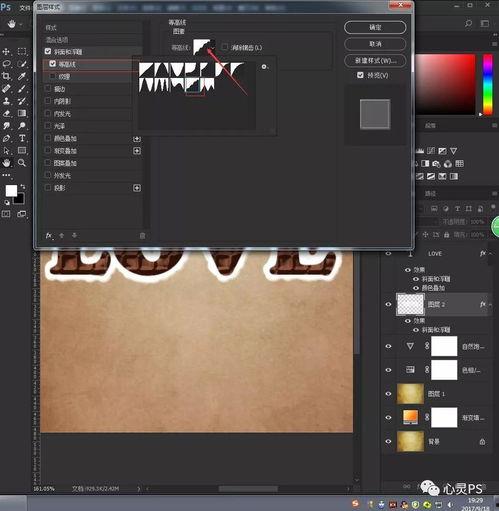Viewport: 499px width, 511px height.
Task: Add another 投影 drop shadow effect
Action: (x=137, y=188)
